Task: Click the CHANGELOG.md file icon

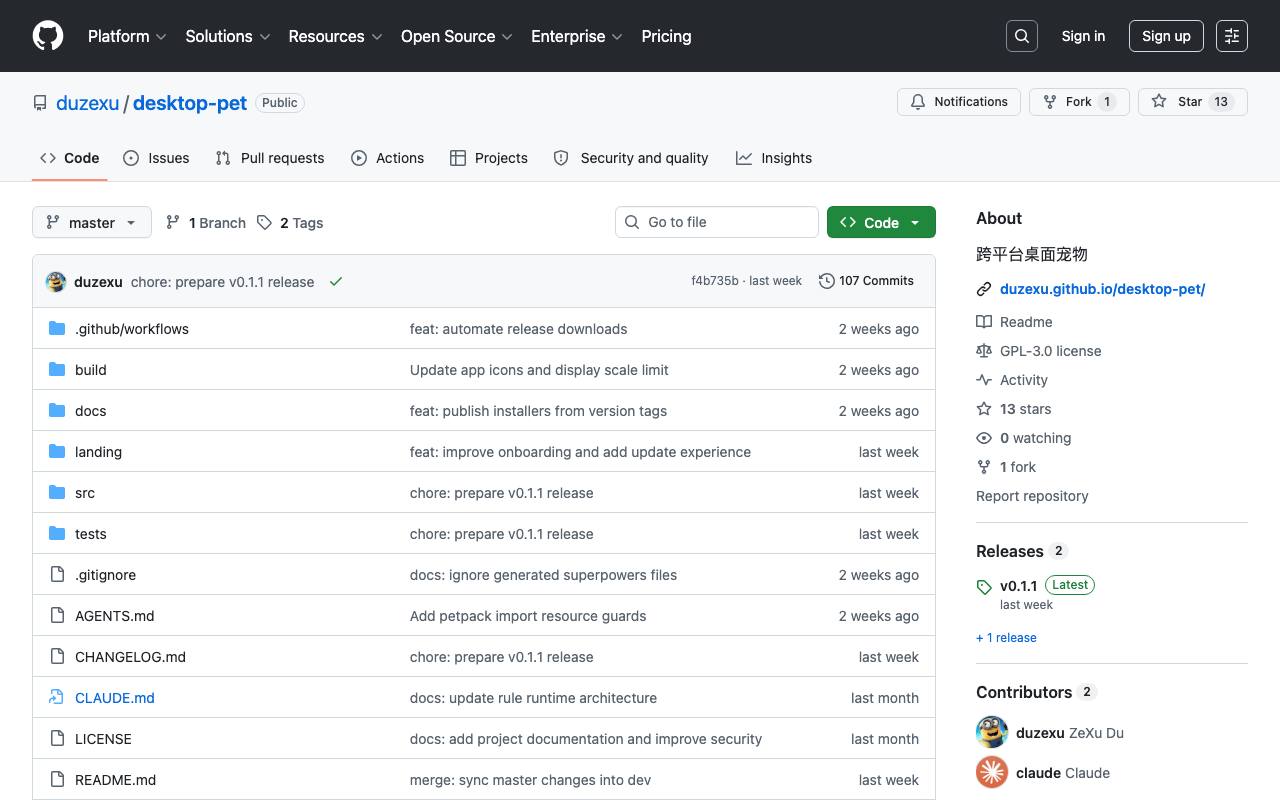Action: click(x=57, y=657)
